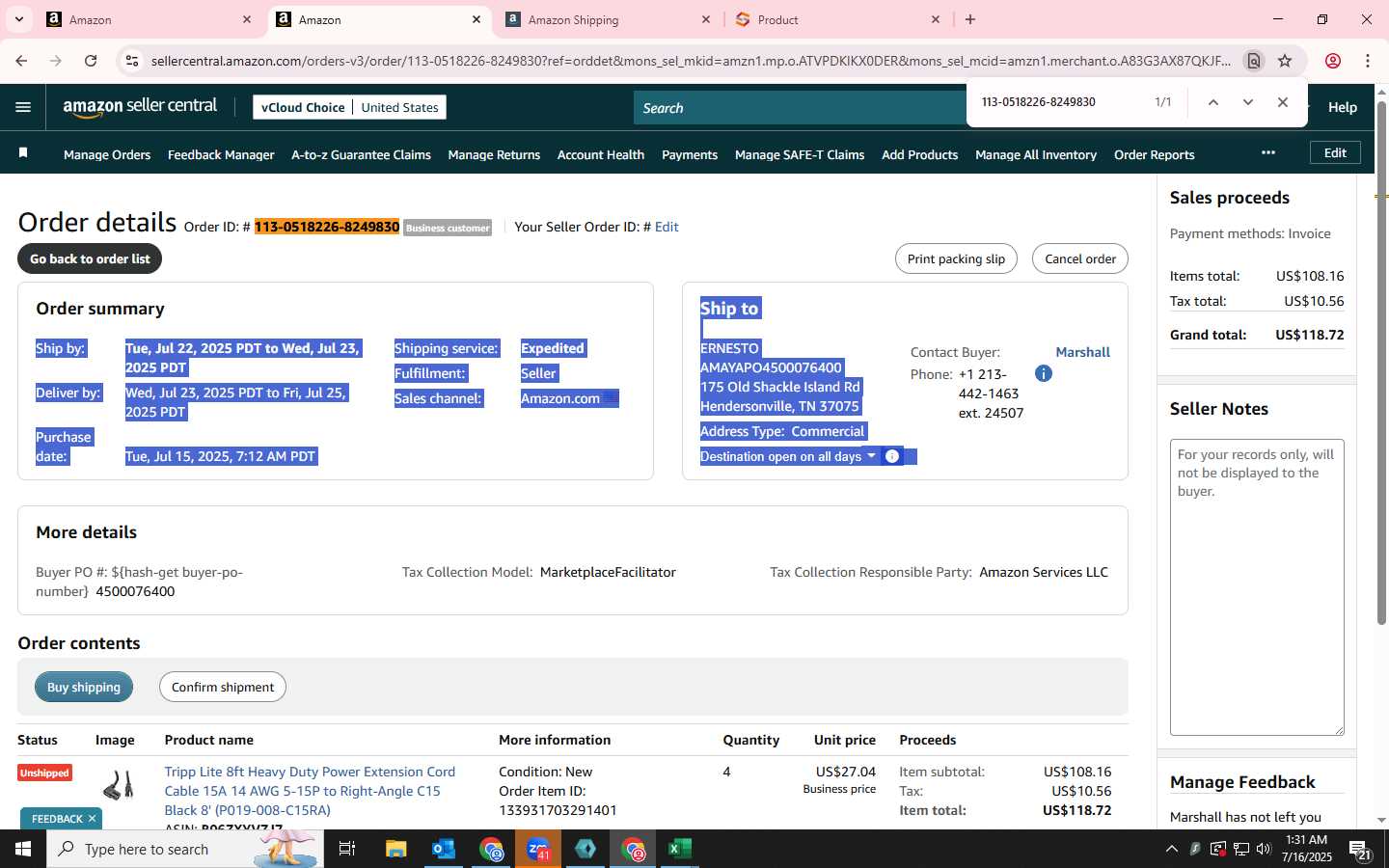Edit the Seller Order ID link
Image resolution: width=1389 pixels, height=868 pixels.
667,227
